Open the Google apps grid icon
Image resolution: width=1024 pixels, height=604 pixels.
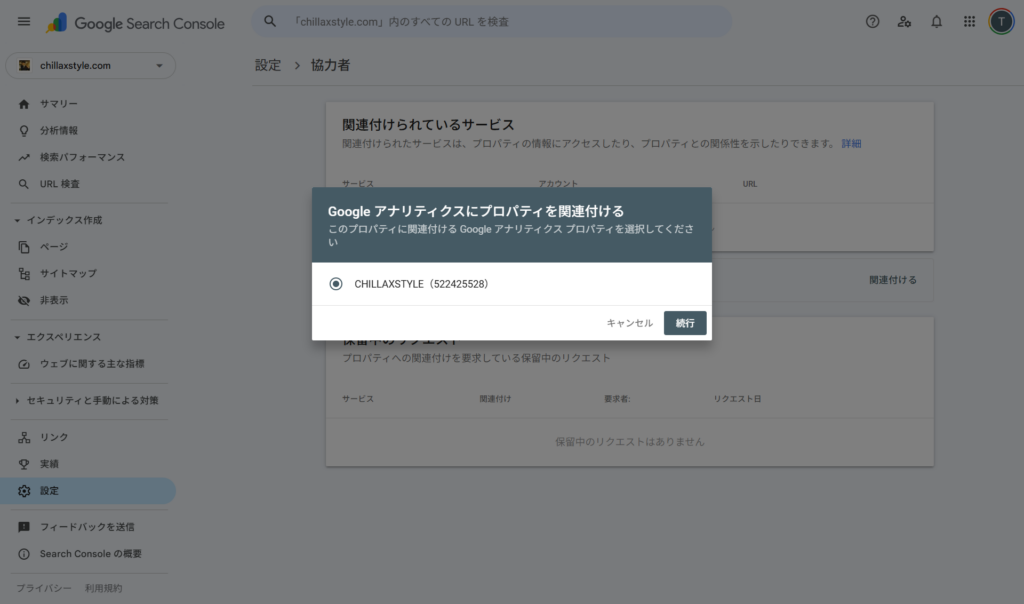968,21
